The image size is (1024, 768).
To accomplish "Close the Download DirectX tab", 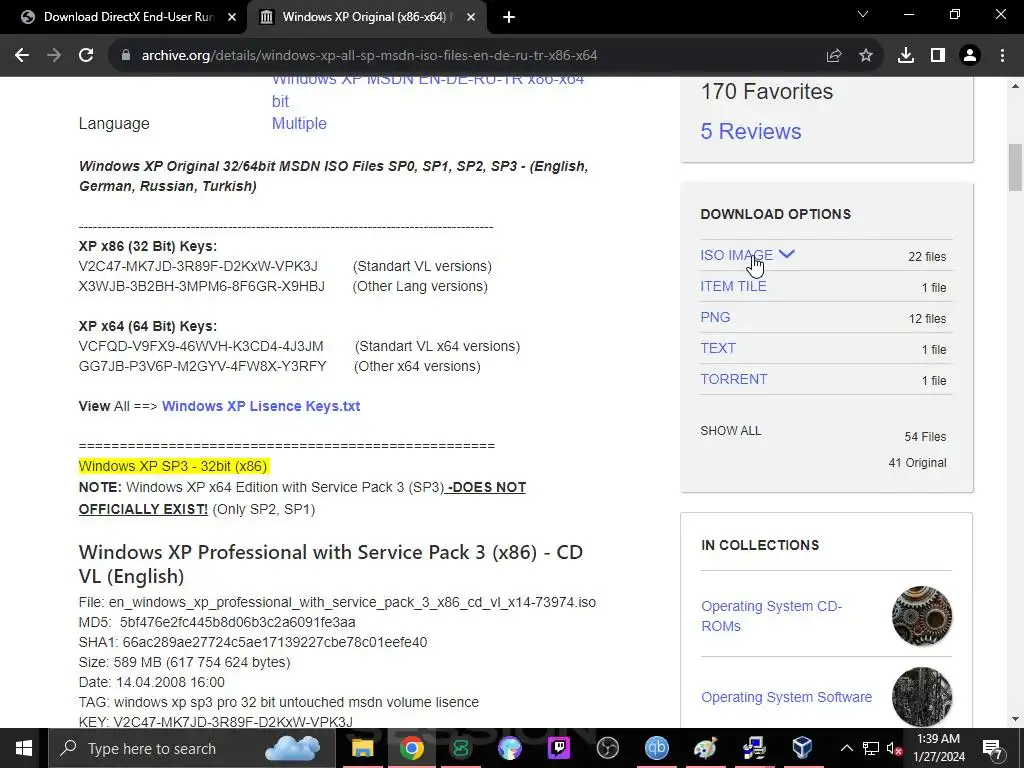I will (x=232, y=17).
